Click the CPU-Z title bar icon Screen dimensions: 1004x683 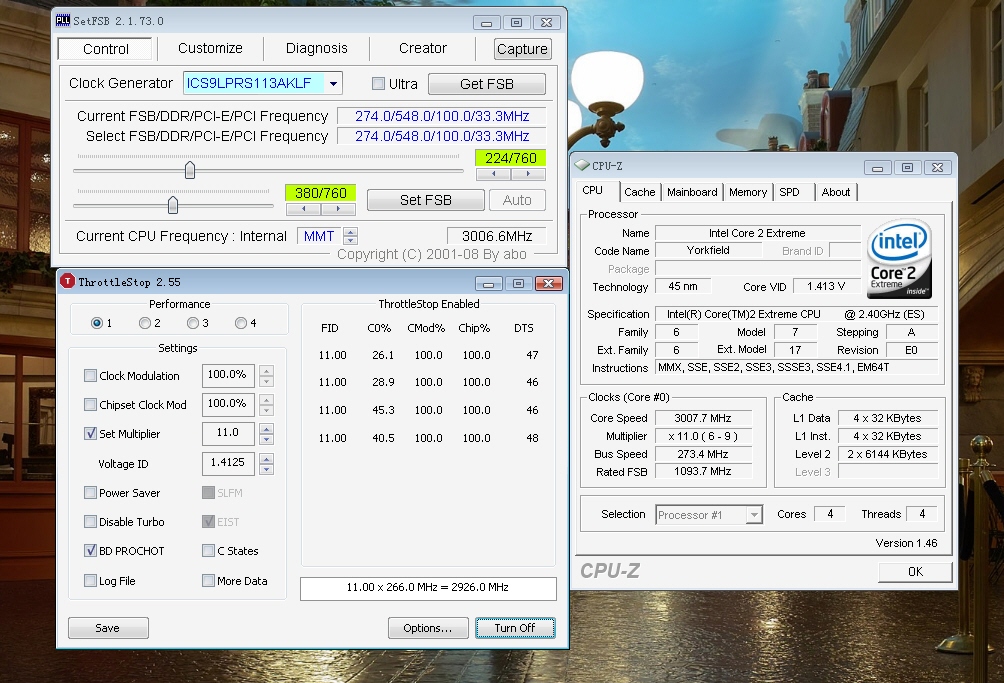(582, 166)
